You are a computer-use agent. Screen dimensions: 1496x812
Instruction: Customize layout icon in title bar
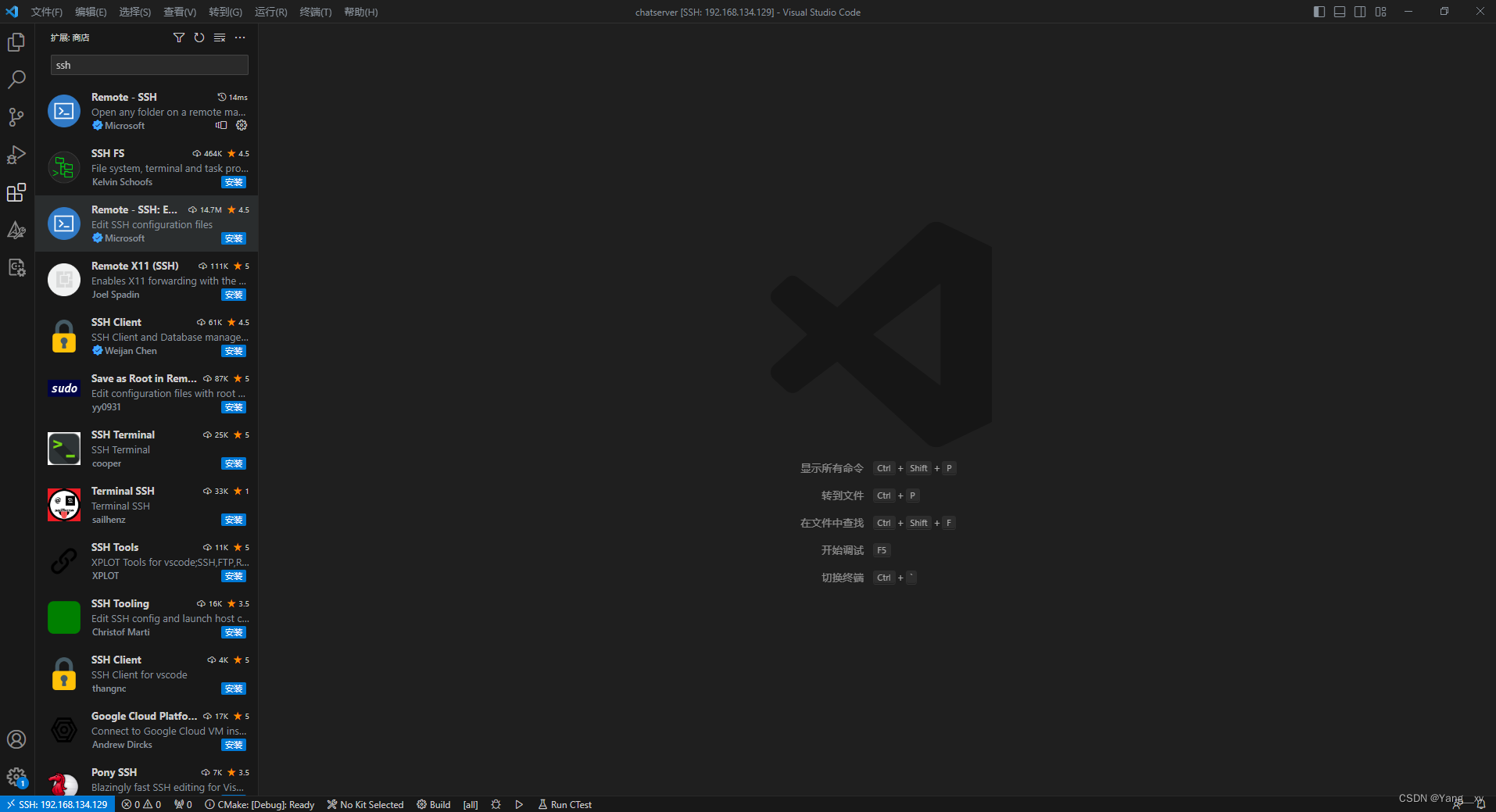[x=1381, y=12]
